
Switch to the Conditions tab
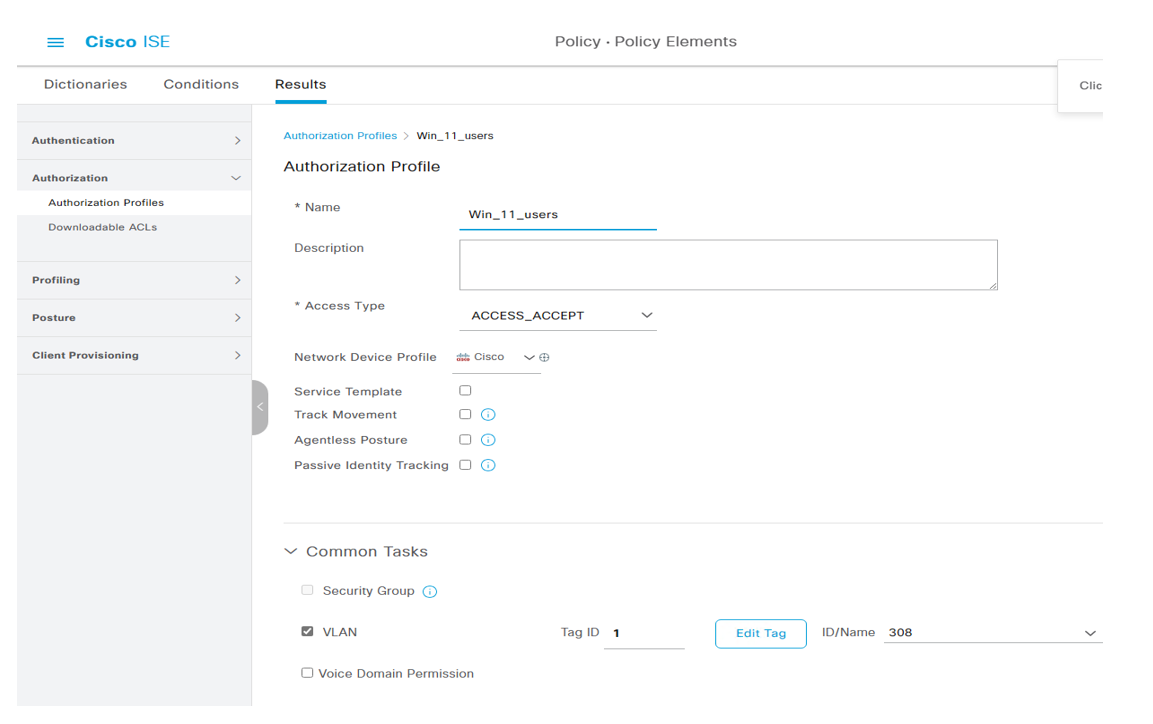(200, 84)
